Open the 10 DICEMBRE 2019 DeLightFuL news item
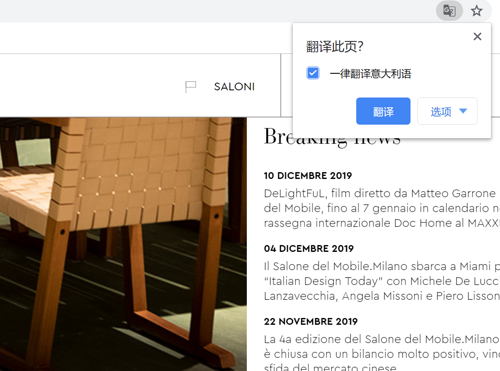Screen dimensions: 500x371 click(382, 208)
